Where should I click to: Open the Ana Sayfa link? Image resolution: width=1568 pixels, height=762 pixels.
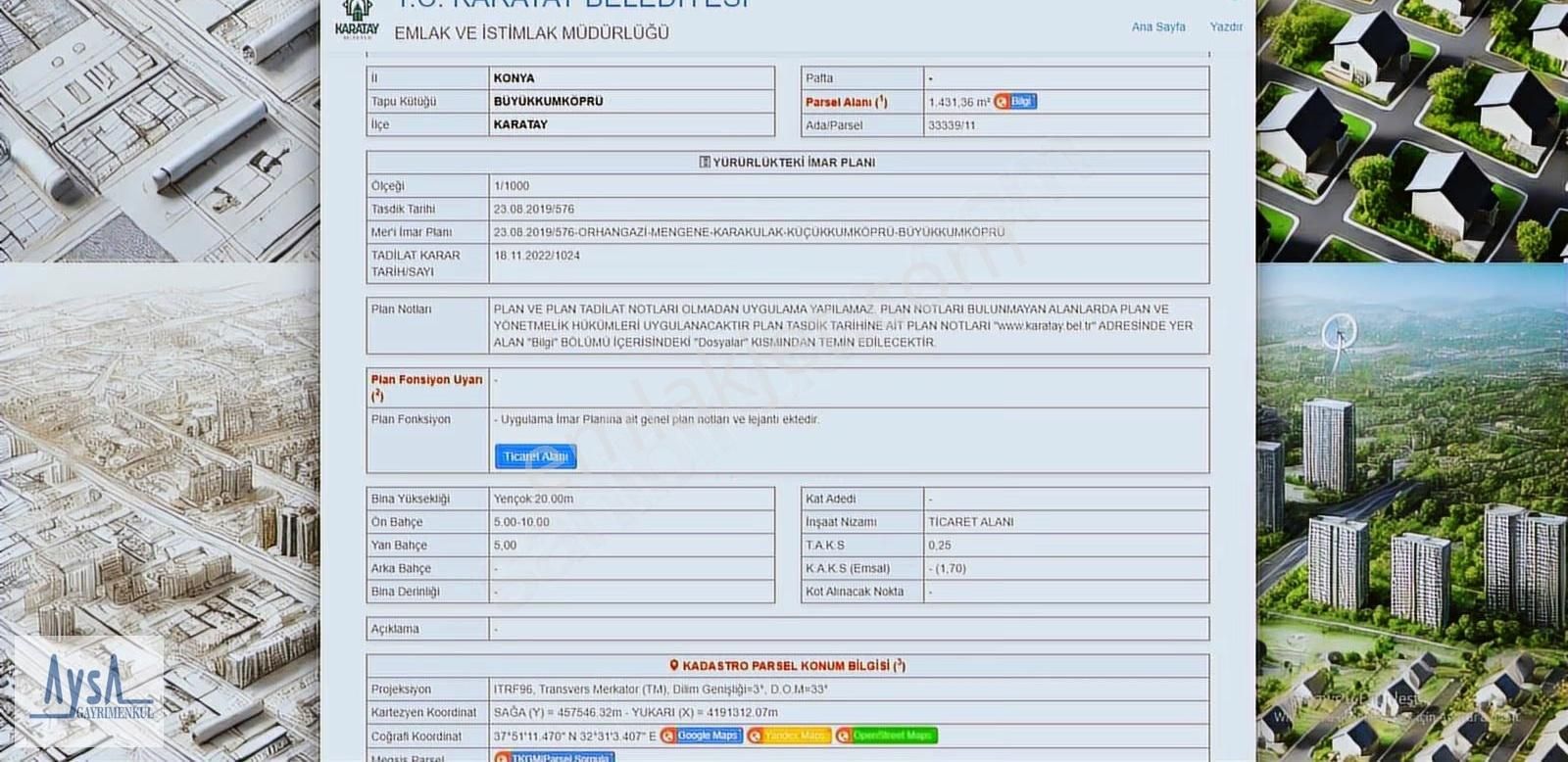pos(1158,27)
